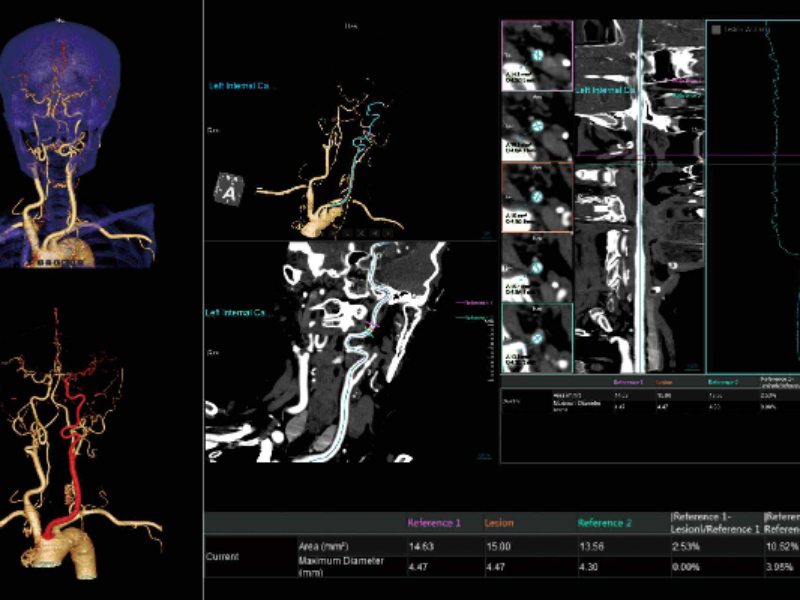Click the Left Internal Ca... label in curved view
Viewport: 800px width, 600px height.
click(238, 315)
